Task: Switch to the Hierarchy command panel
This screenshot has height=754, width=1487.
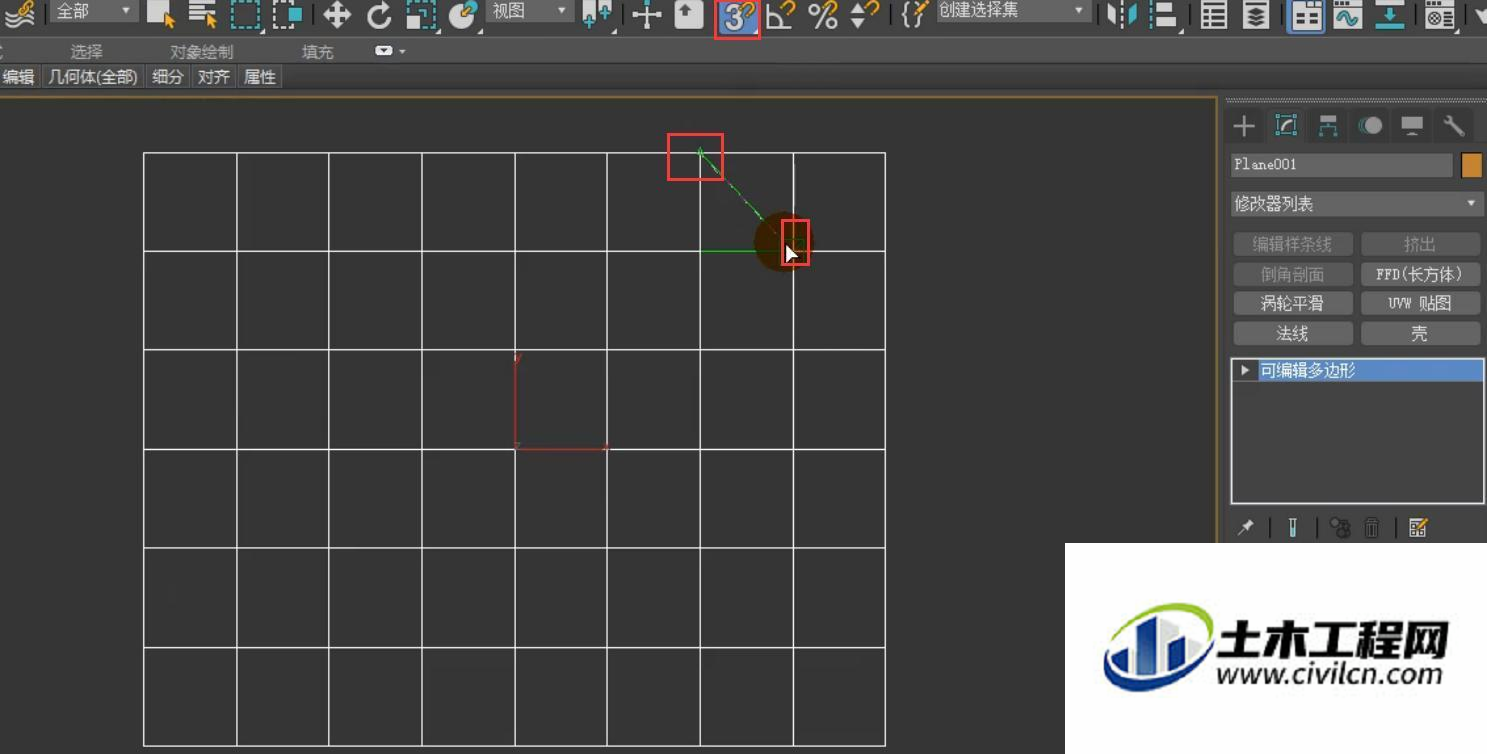Action: pos(1328,126)
